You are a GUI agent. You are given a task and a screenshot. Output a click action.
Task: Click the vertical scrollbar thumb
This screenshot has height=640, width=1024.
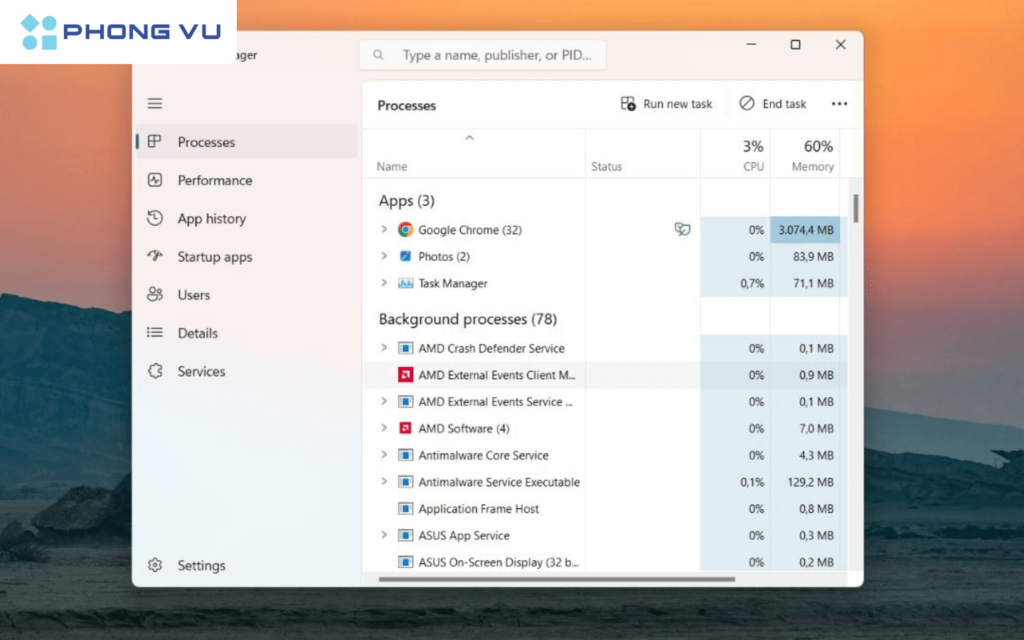[x=856, y=208]
